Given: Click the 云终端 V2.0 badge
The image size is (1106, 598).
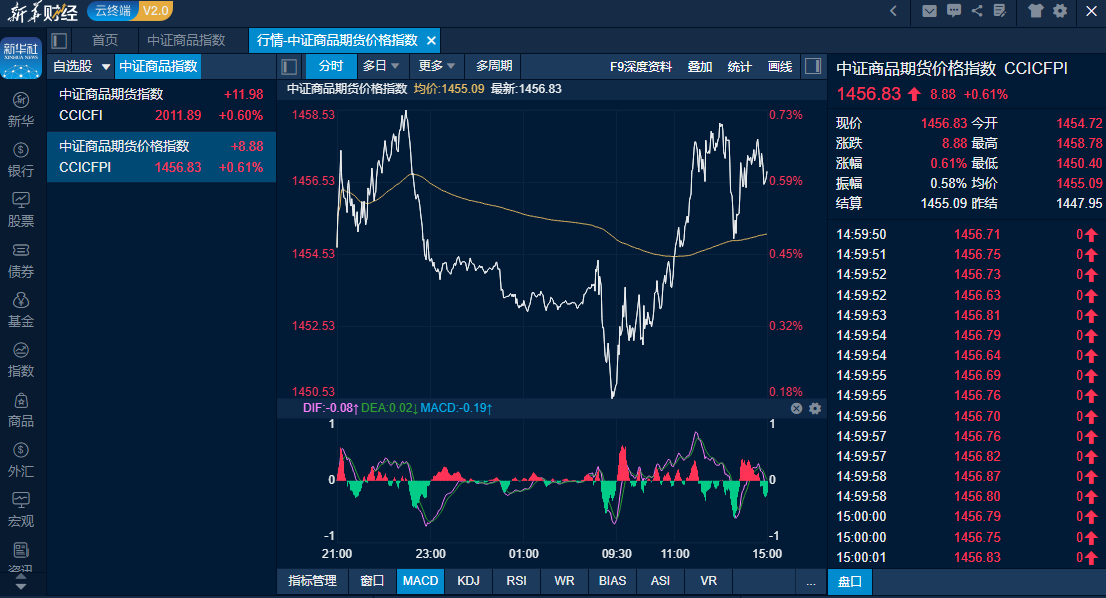Looking at the screenshot, I should pyautogui.click(x=130, y=11).
